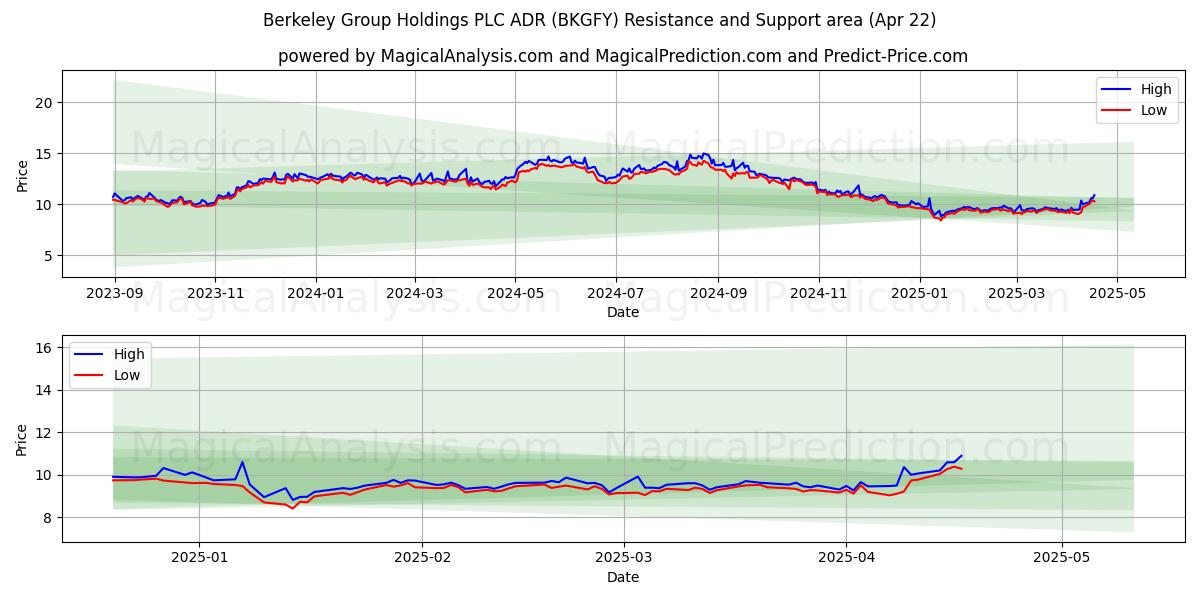Click the '2025-05' tick label in top chart
Screen dimensions: 1200x600
[1118, 293]
